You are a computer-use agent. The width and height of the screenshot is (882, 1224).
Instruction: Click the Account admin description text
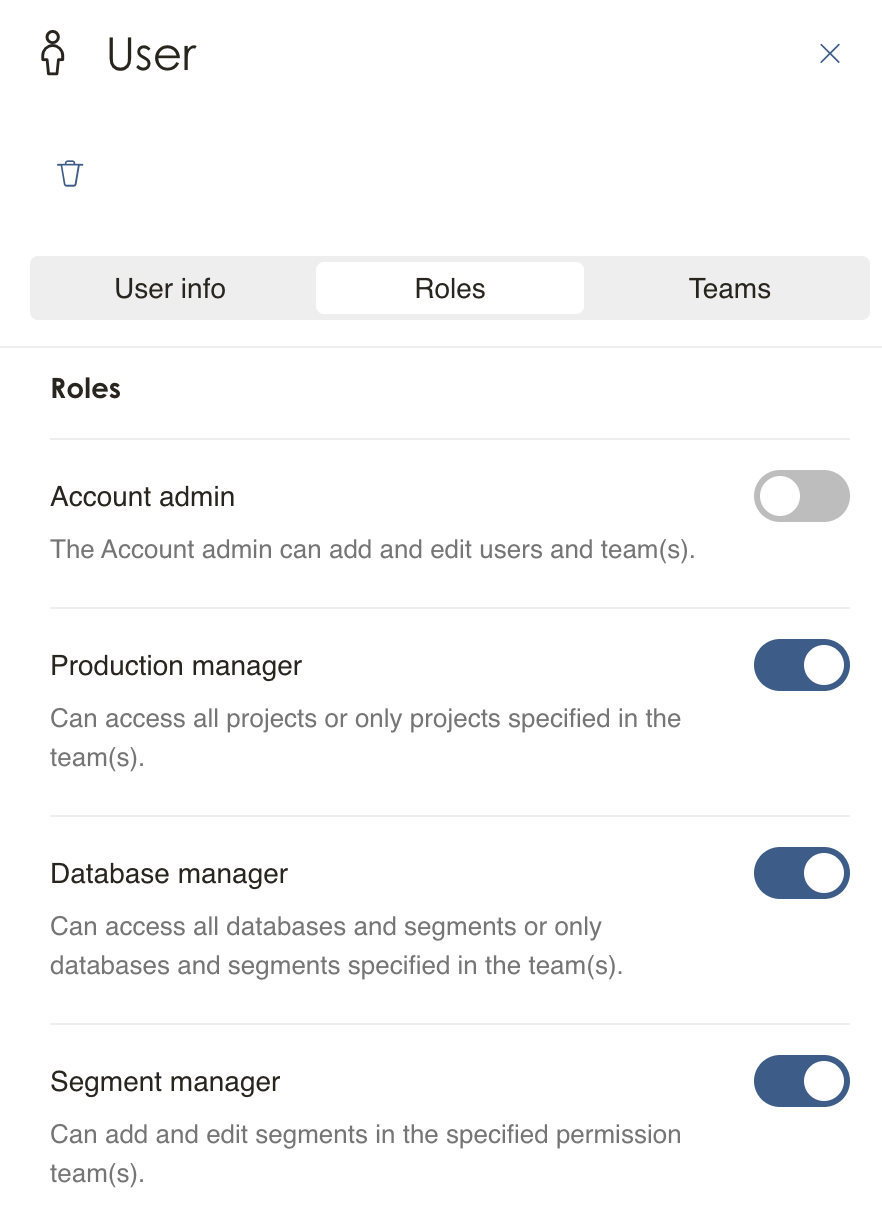[x=372, y=550]
